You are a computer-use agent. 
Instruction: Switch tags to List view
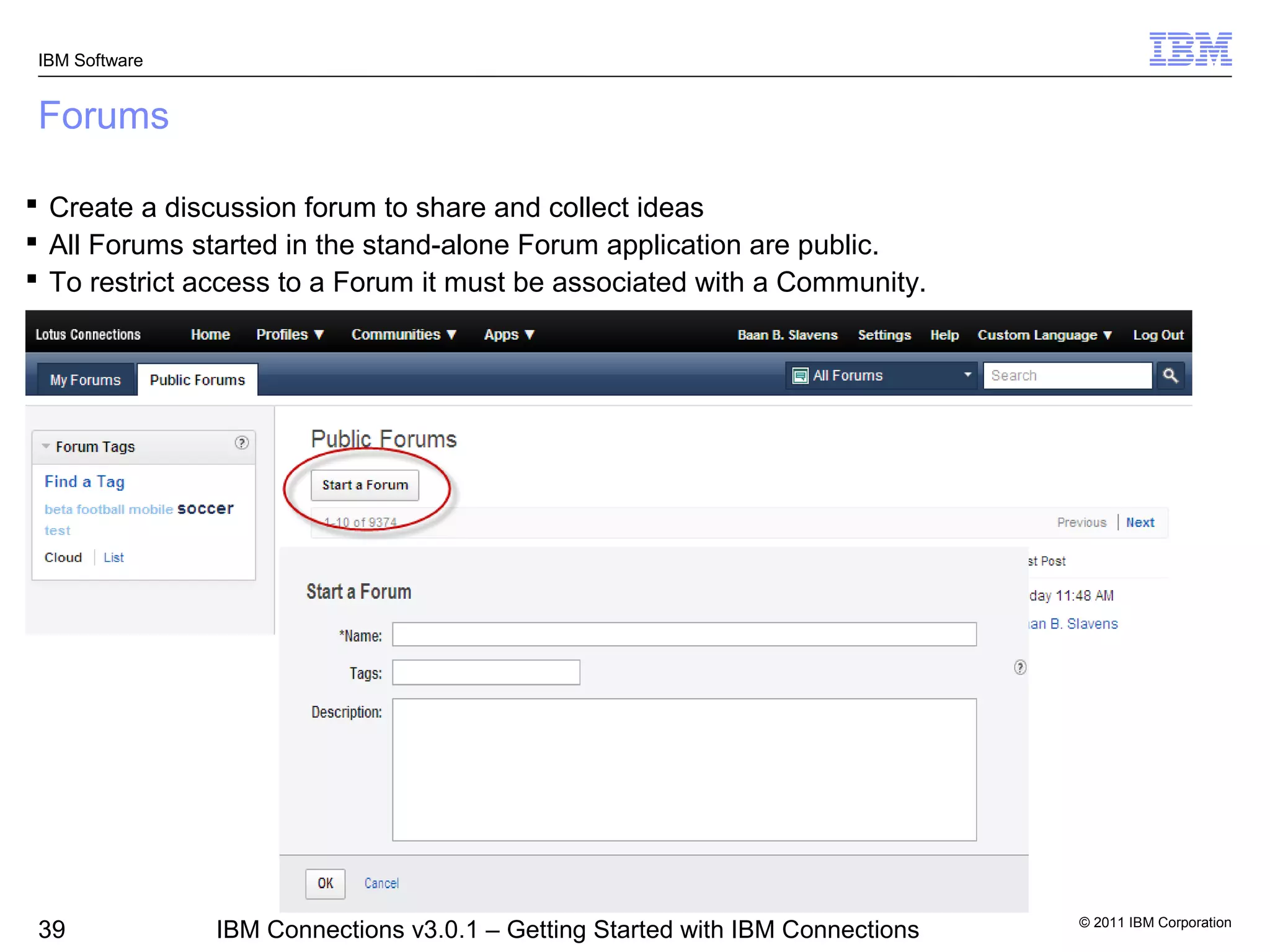coord(113,557)
